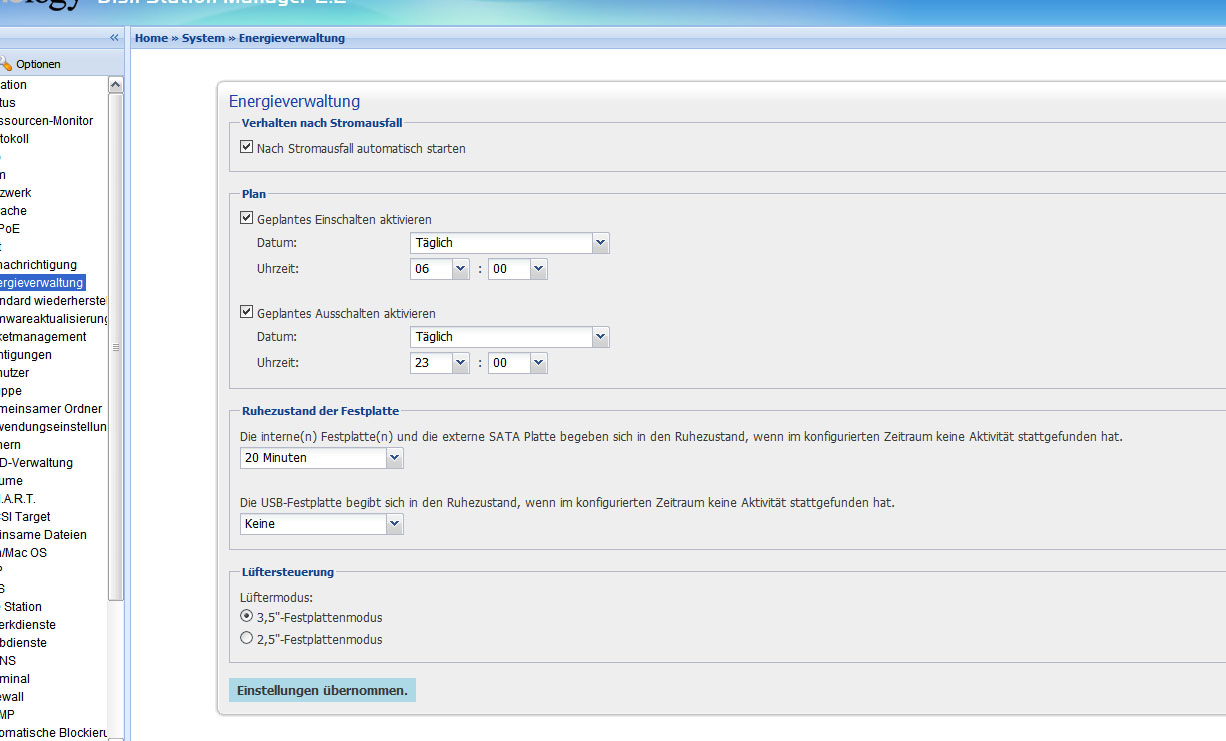Image resolution: width=1226 pixels, height=741 pixels.
Task: Click the Optionen wrench icon
Action: tap(6, 64)
